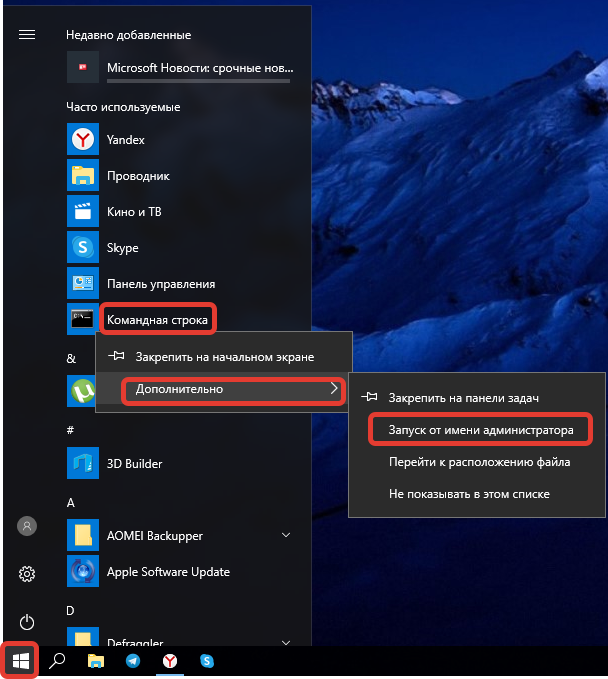
Task: Open Skype from the taskbar
Action: click(207, 661)
